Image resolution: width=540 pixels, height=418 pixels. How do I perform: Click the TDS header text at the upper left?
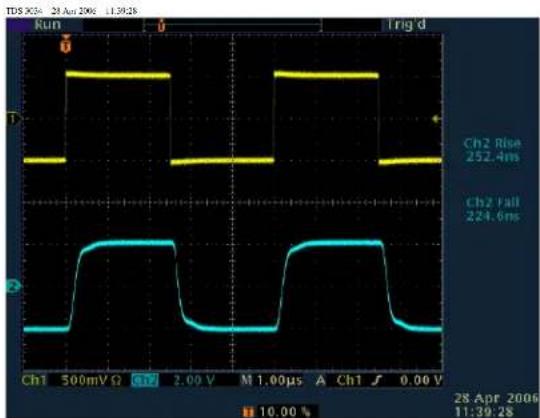pos(72,11)
